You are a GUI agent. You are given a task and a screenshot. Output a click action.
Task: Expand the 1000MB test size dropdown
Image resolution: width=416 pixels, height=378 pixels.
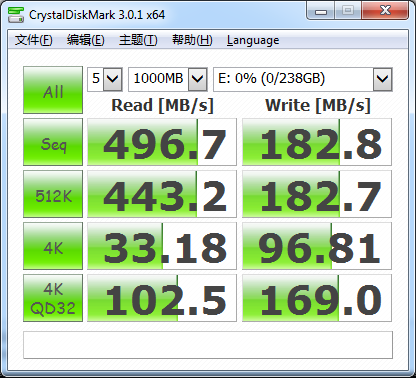click(x=198, y=79)
